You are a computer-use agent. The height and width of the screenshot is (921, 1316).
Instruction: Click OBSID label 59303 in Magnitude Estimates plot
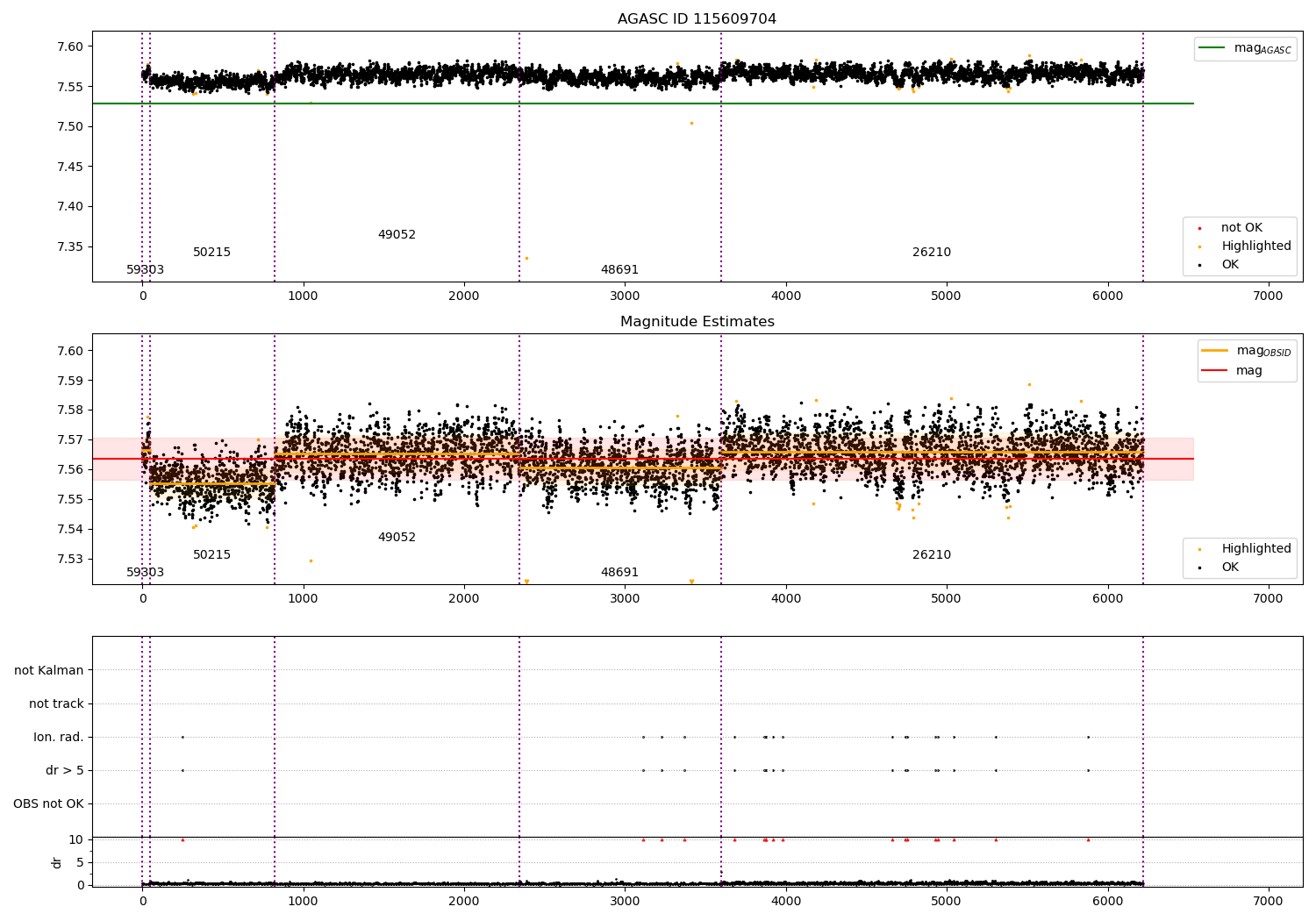pyautogui.click(x=145, y=573)
